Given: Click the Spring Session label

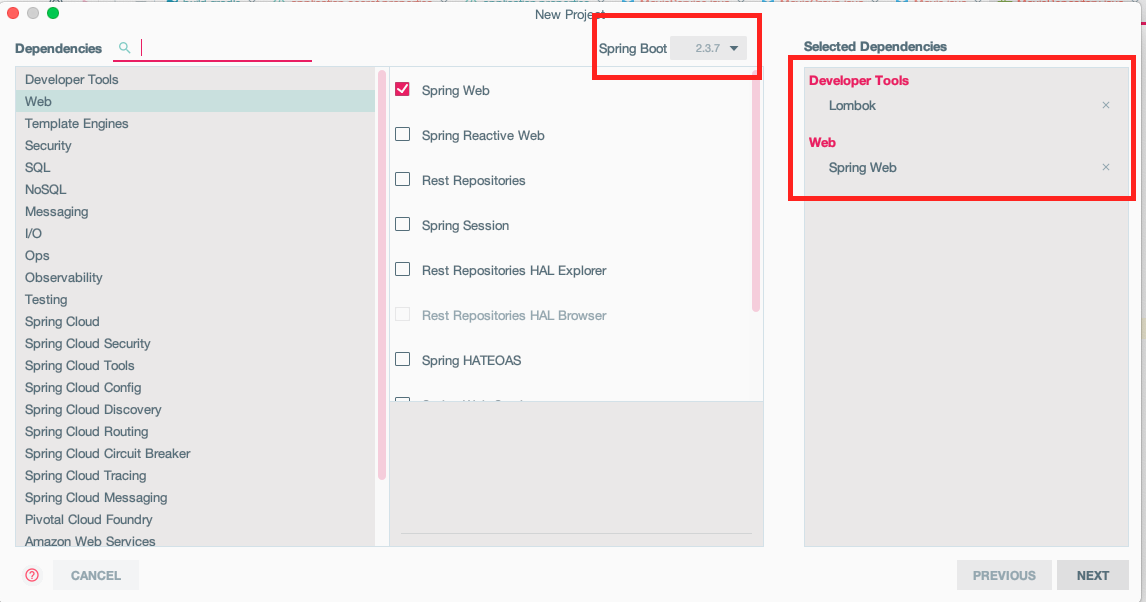Looking at the screenshot, I should pos(466,225).
